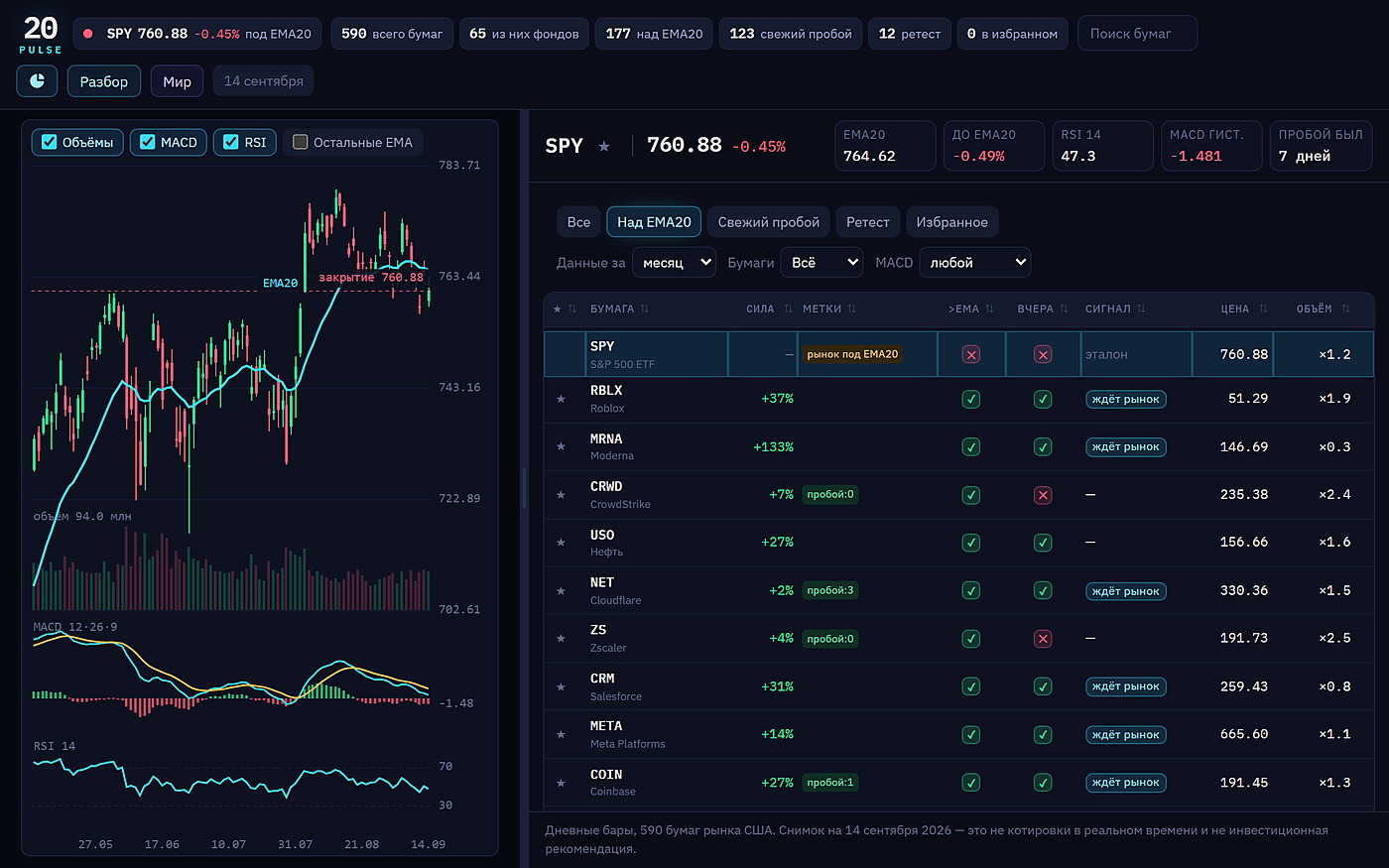Click 0 в избранном chip

[1013, 34]
